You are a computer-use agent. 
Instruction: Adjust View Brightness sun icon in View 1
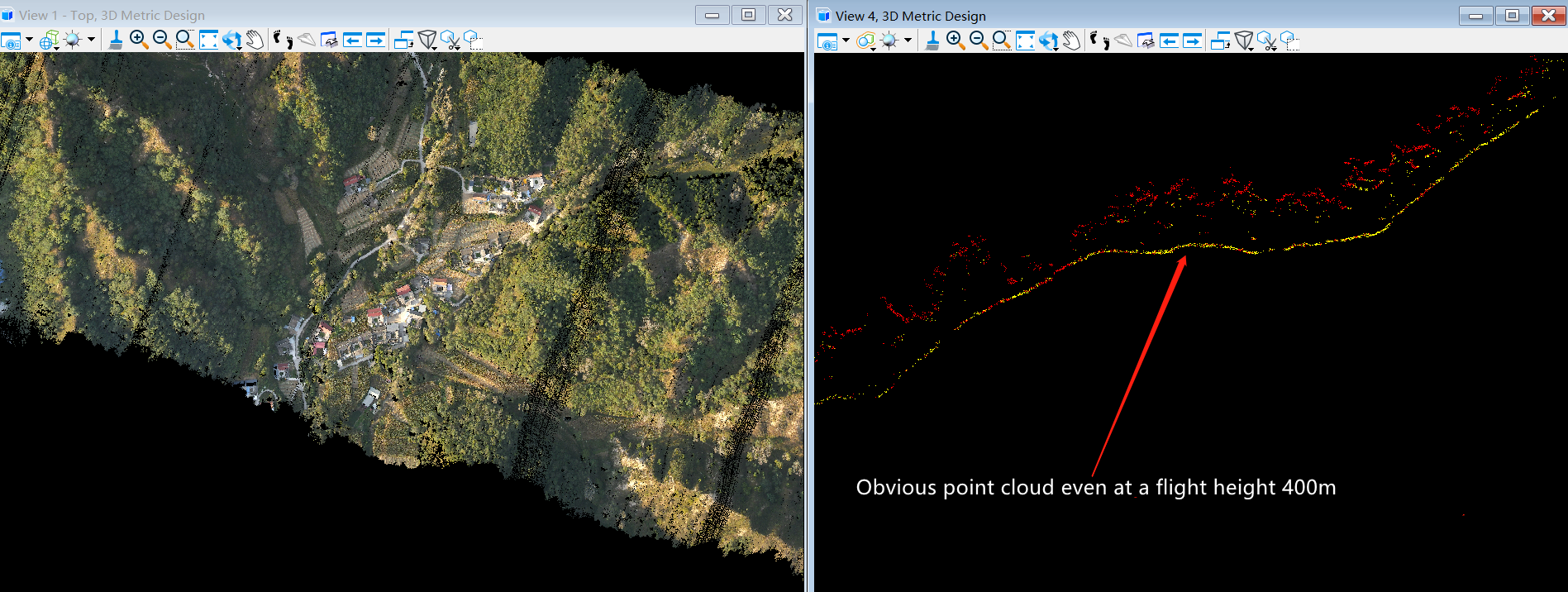click(73, 40)
